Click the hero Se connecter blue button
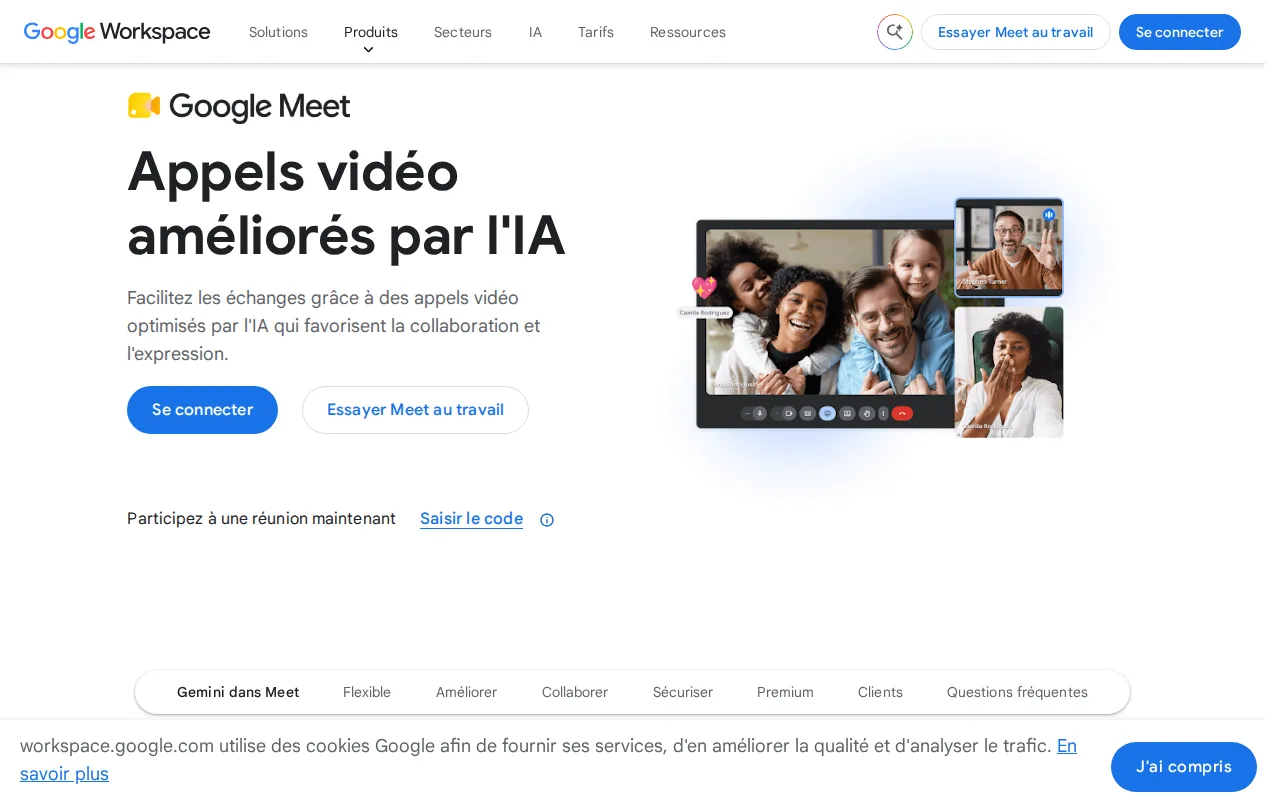This screenshot has height=800, width=1280. click(x=202, y=410)
